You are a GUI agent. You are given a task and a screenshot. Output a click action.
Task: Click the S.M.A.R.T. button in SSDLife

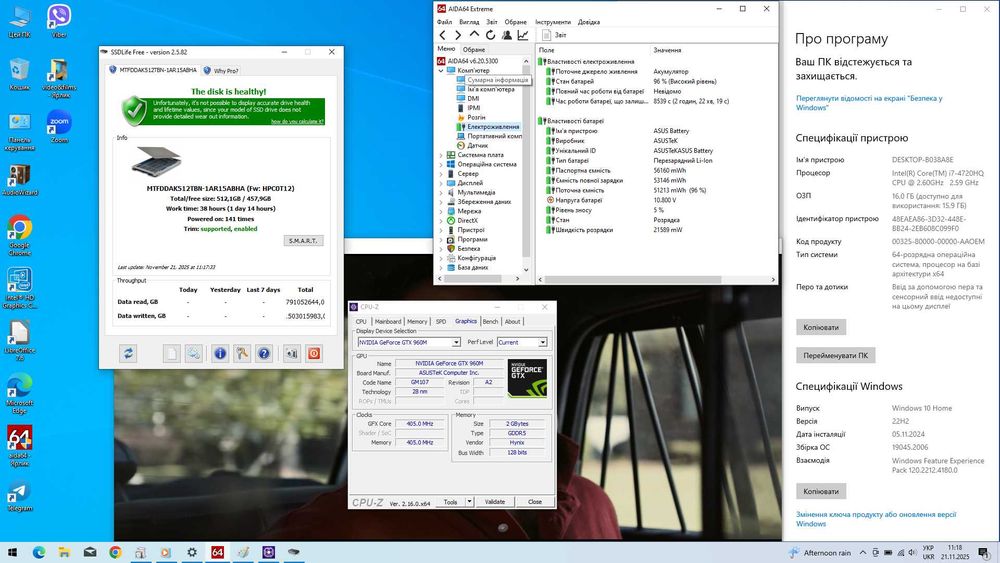[x=304, y=240]
